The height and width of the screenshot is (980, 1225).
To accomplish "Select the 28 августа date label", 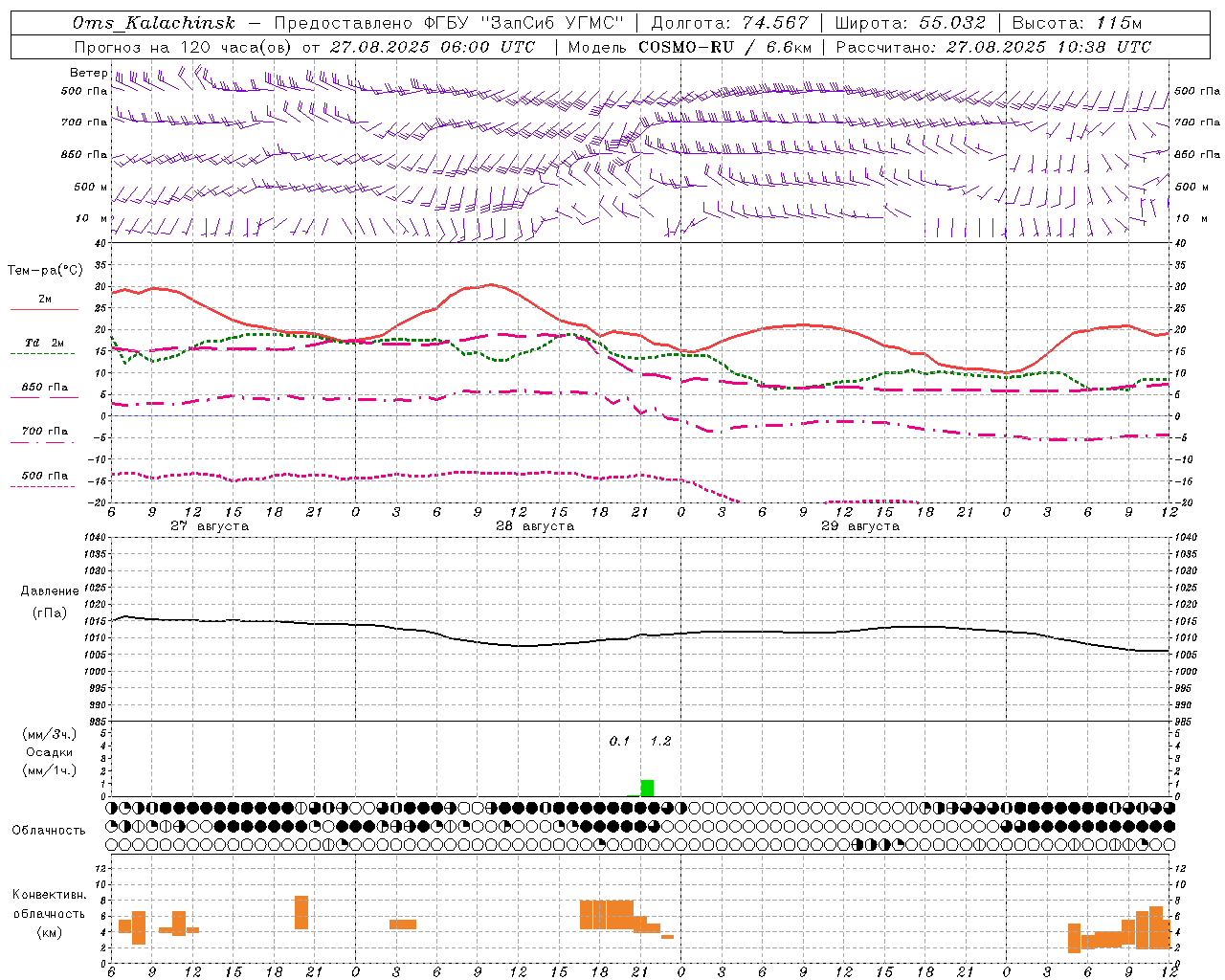I will [535, 526].
